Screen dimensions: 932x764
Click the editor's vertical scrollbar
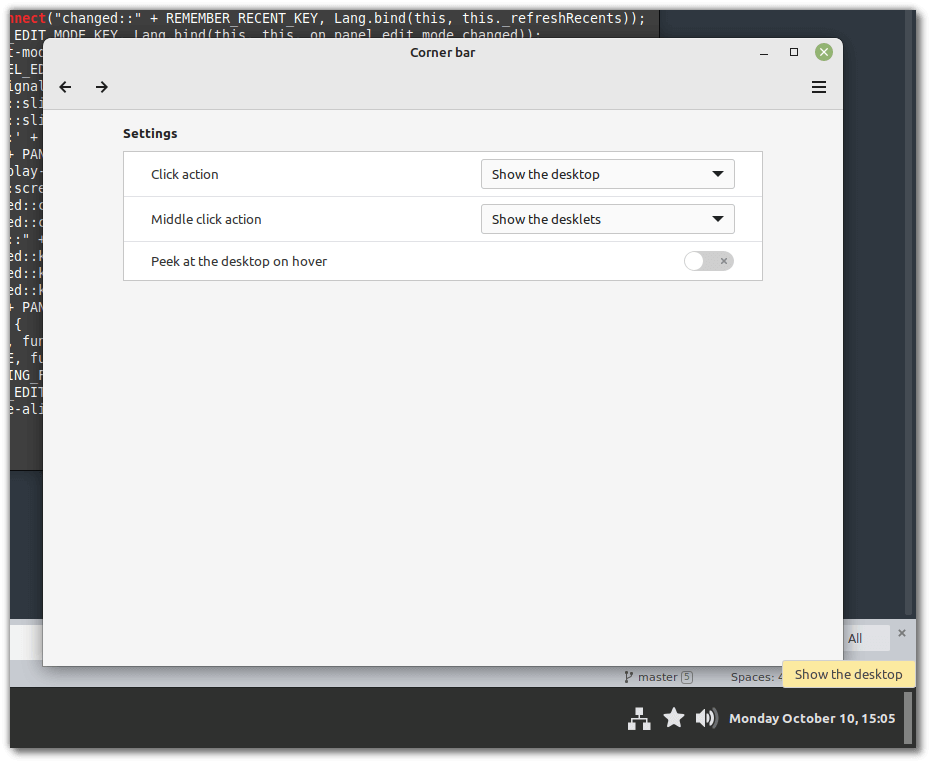coord(908,300)
